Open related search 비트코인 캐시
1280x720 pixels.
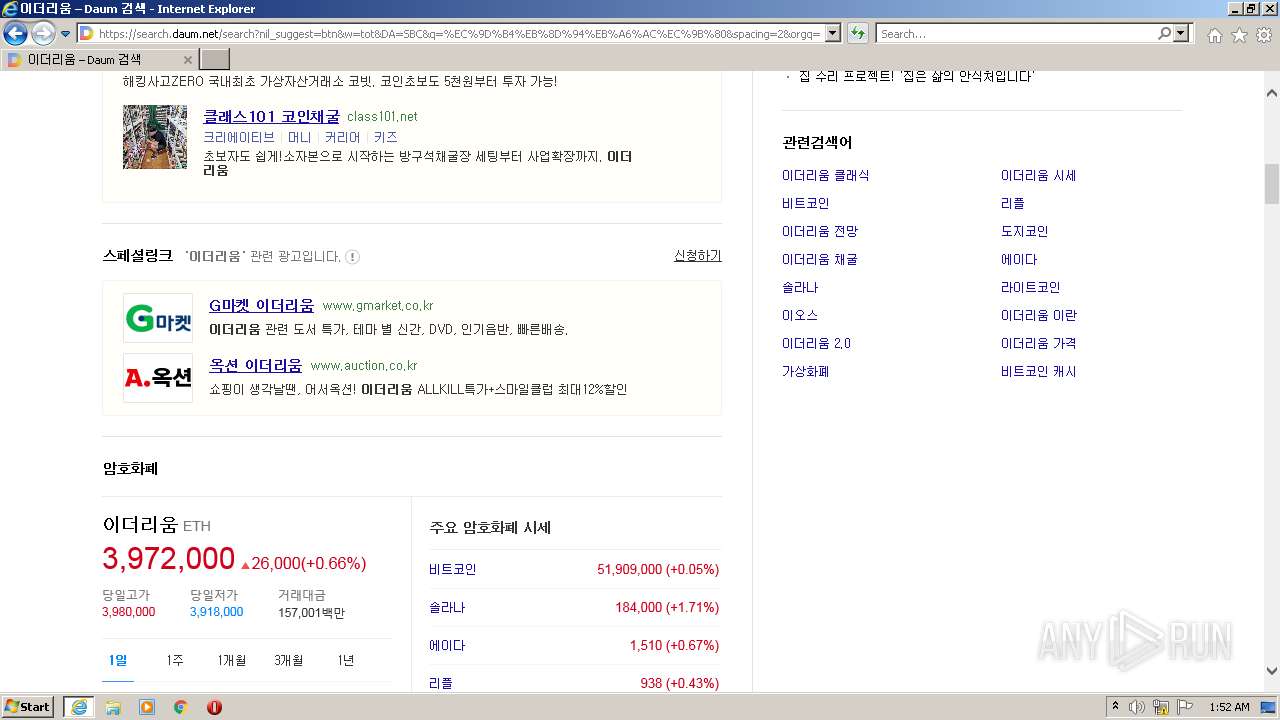(1038, 371)
